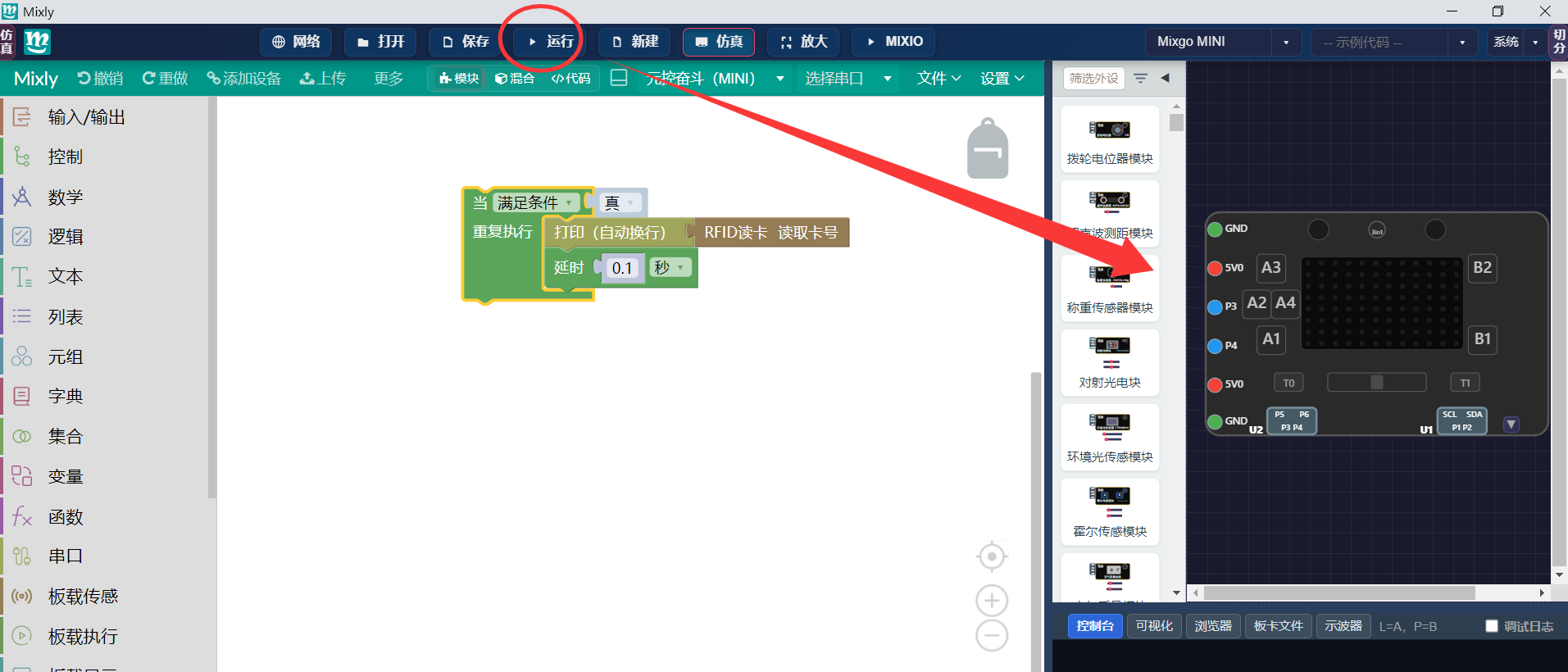The image size is (1568, 672).
Task: Select the 拨轮电位器模块 peripheral
Action: coord(1110,139)
